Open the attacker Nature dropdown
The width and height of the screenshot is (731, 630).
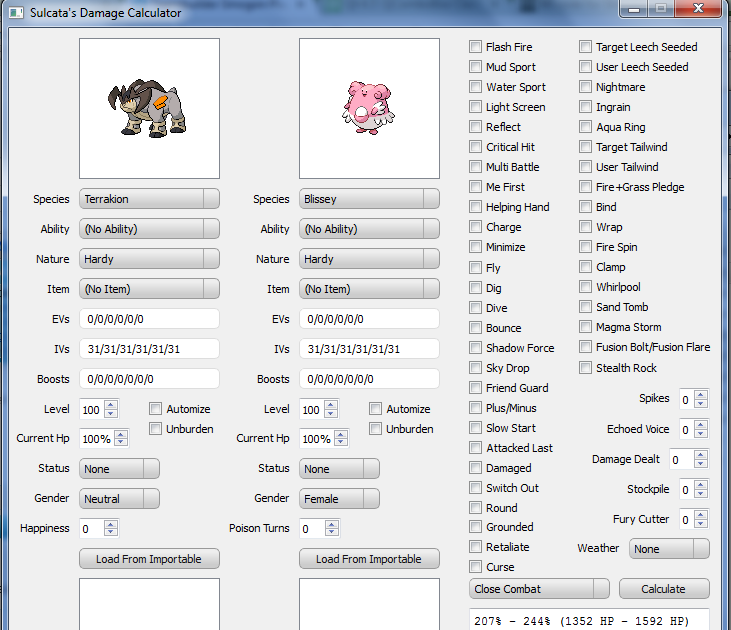pos(149,259)
